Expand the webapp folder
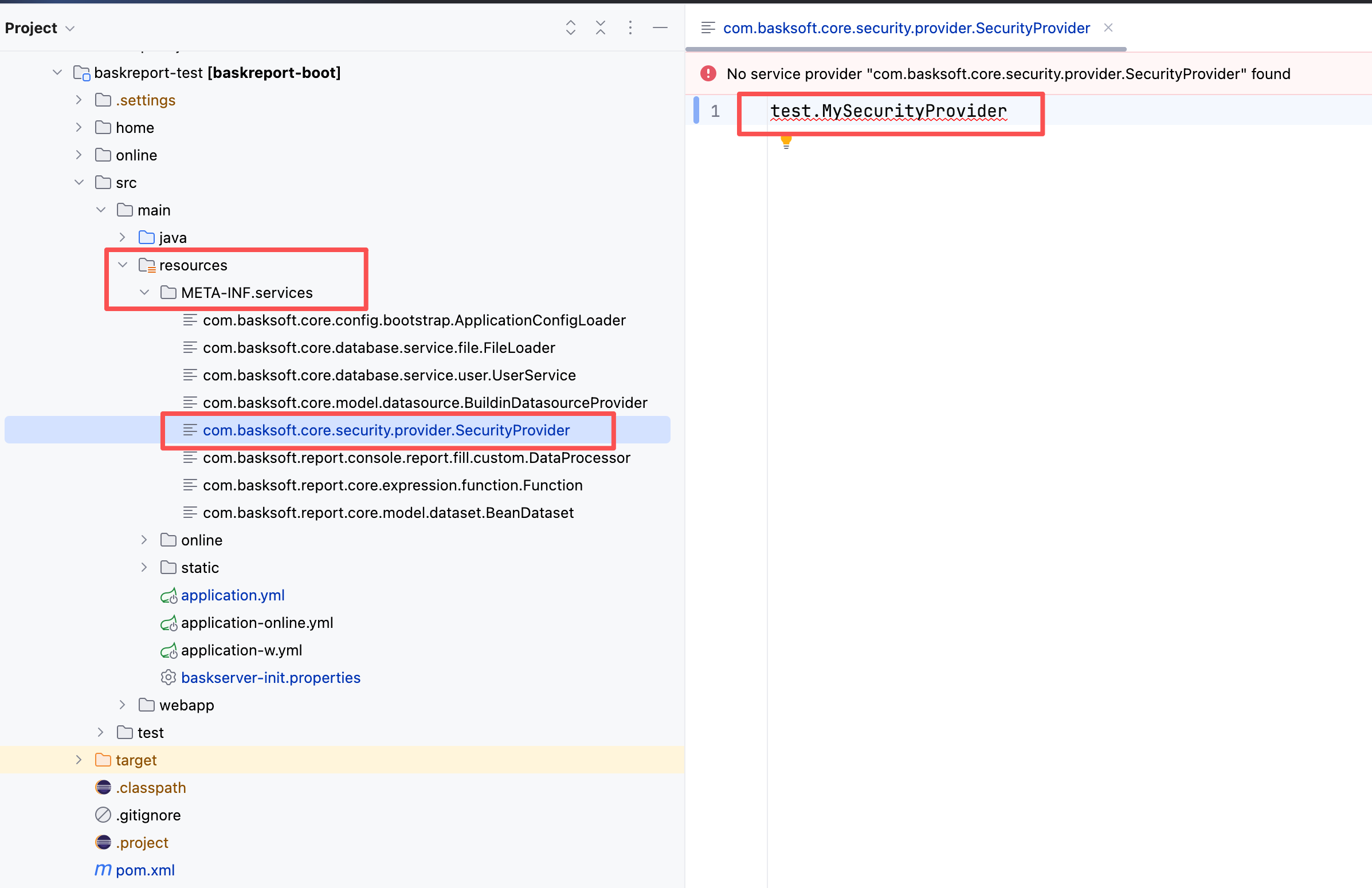The width and height of the screenshot is (1372, 888). [x=122, y=705]
